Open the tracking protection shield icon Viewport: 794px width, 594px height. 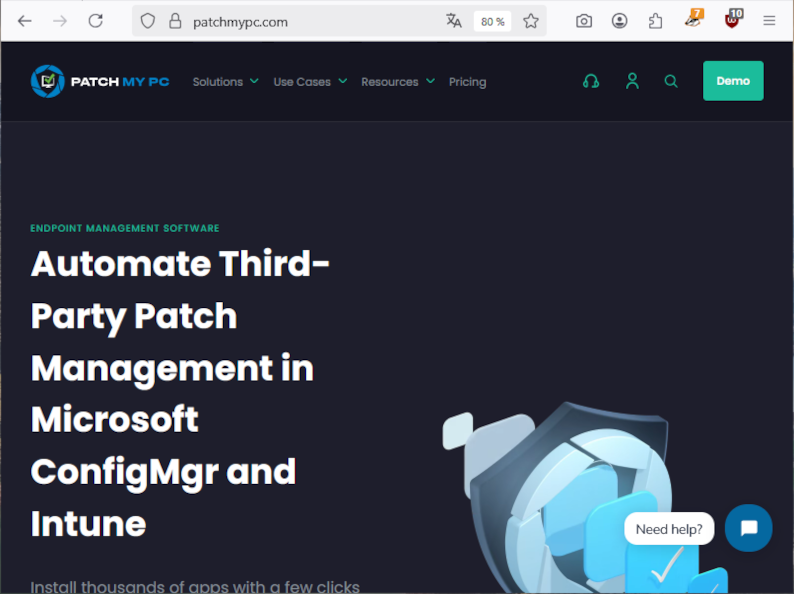[x=147, y=21]
